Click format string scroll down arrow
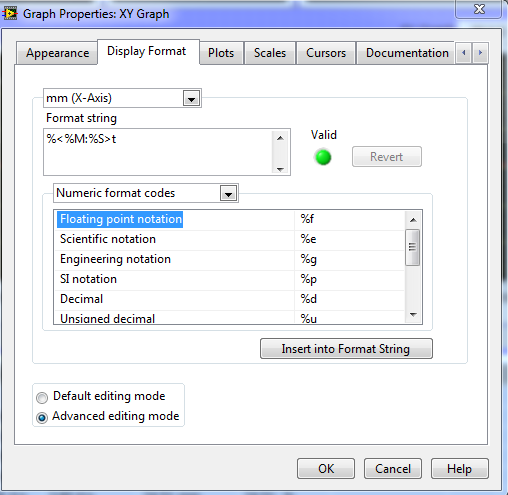Viewport: 508px width, 495px height. (280, 169)
